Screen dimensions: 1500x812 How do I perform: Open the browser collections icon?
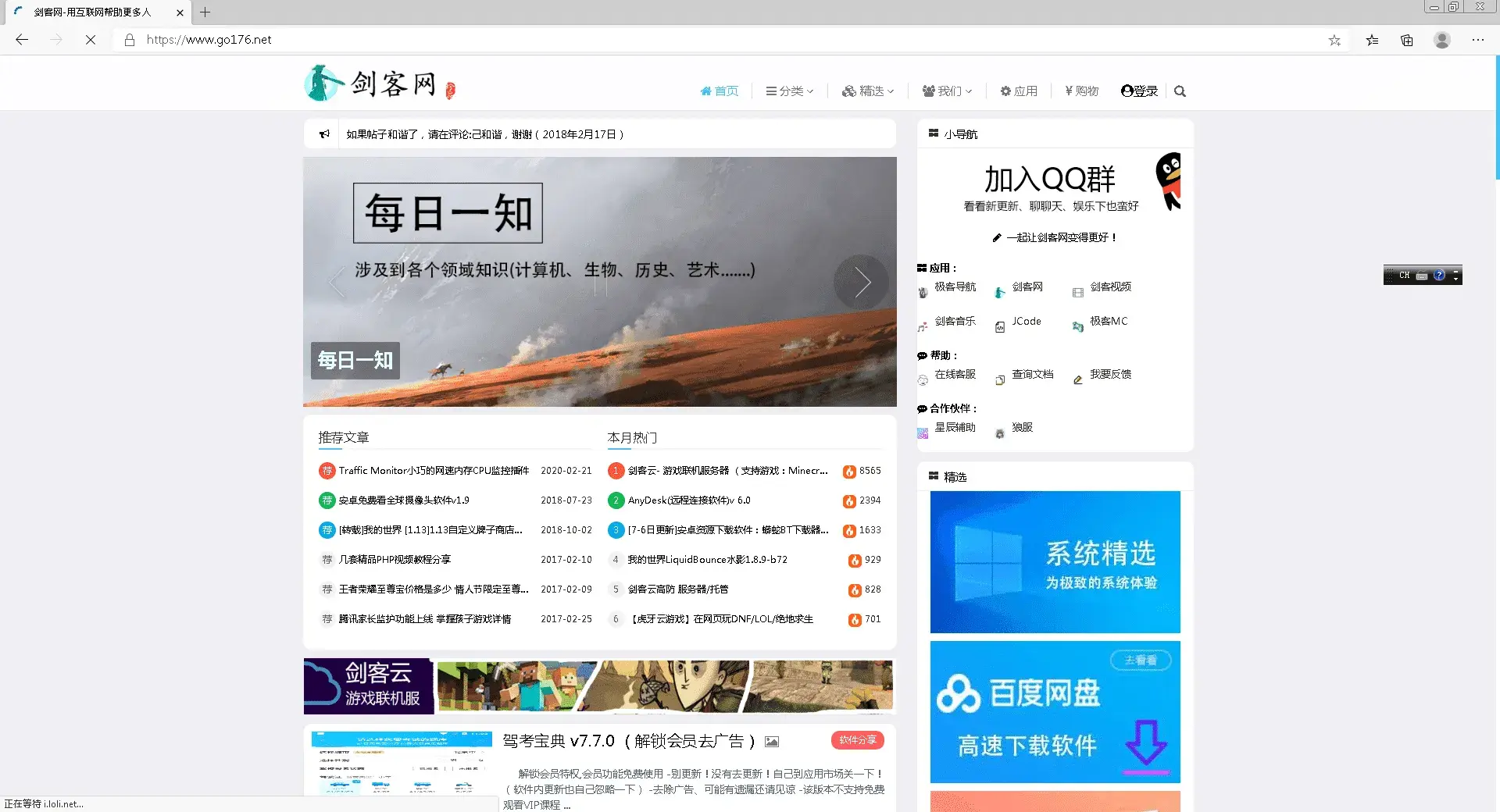1407,40
